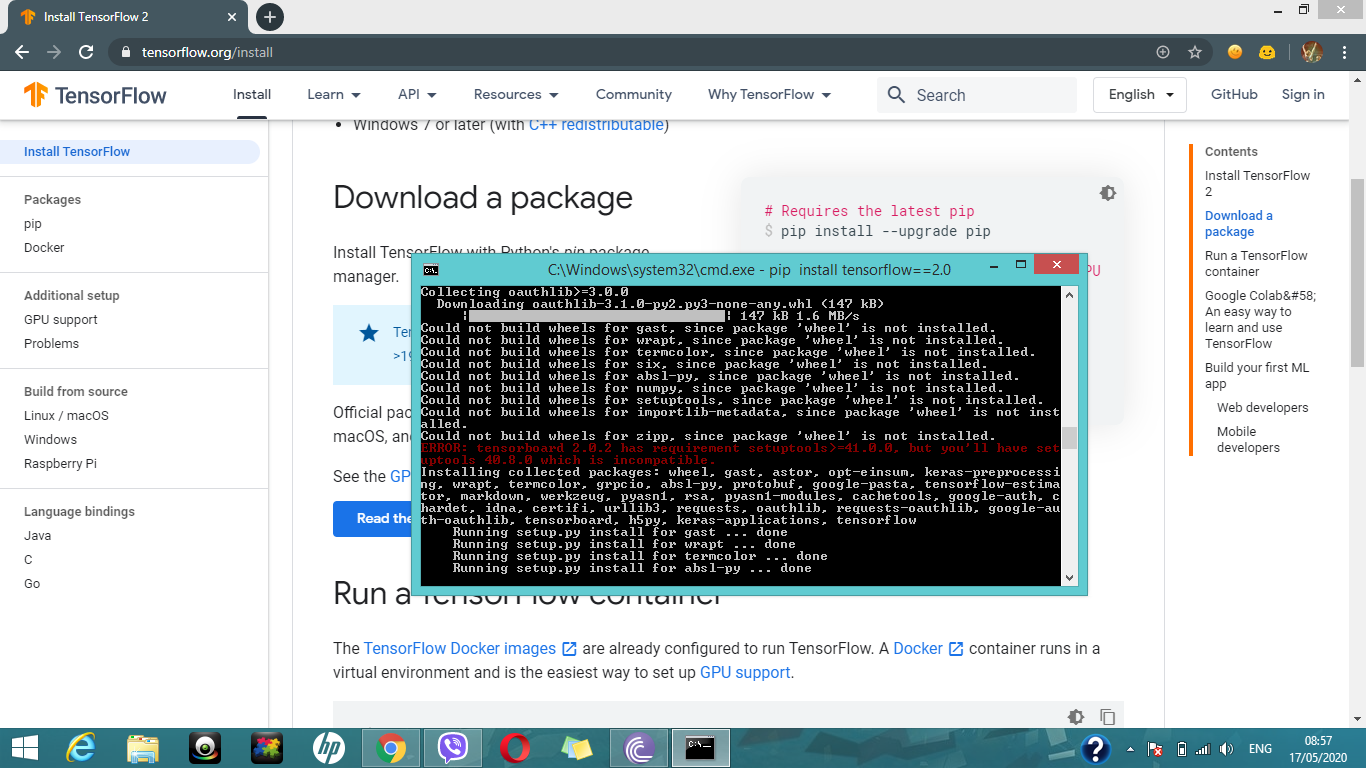Click the cmd window scrollbar thumb

(1070, 438)
